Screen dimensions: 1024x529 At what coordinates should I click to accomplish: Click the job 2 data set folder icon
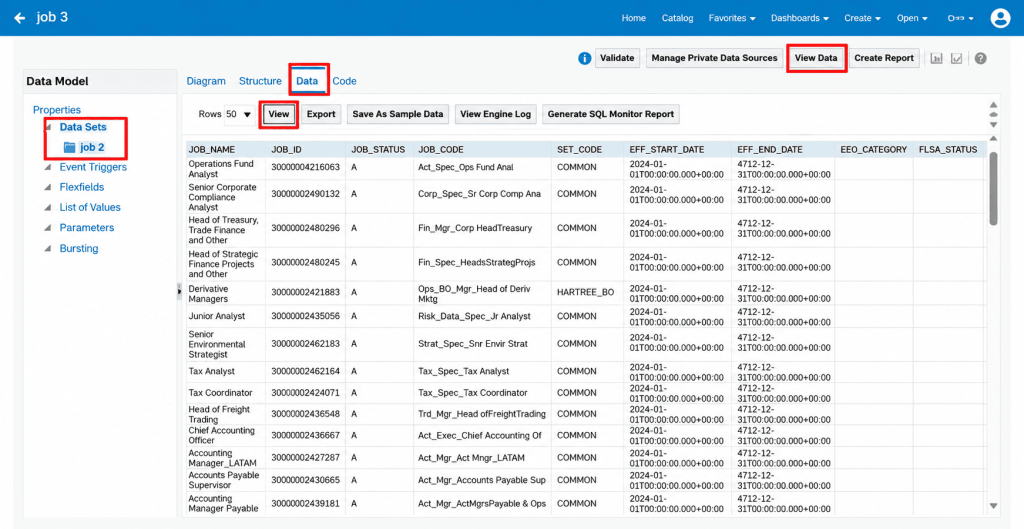69,148
